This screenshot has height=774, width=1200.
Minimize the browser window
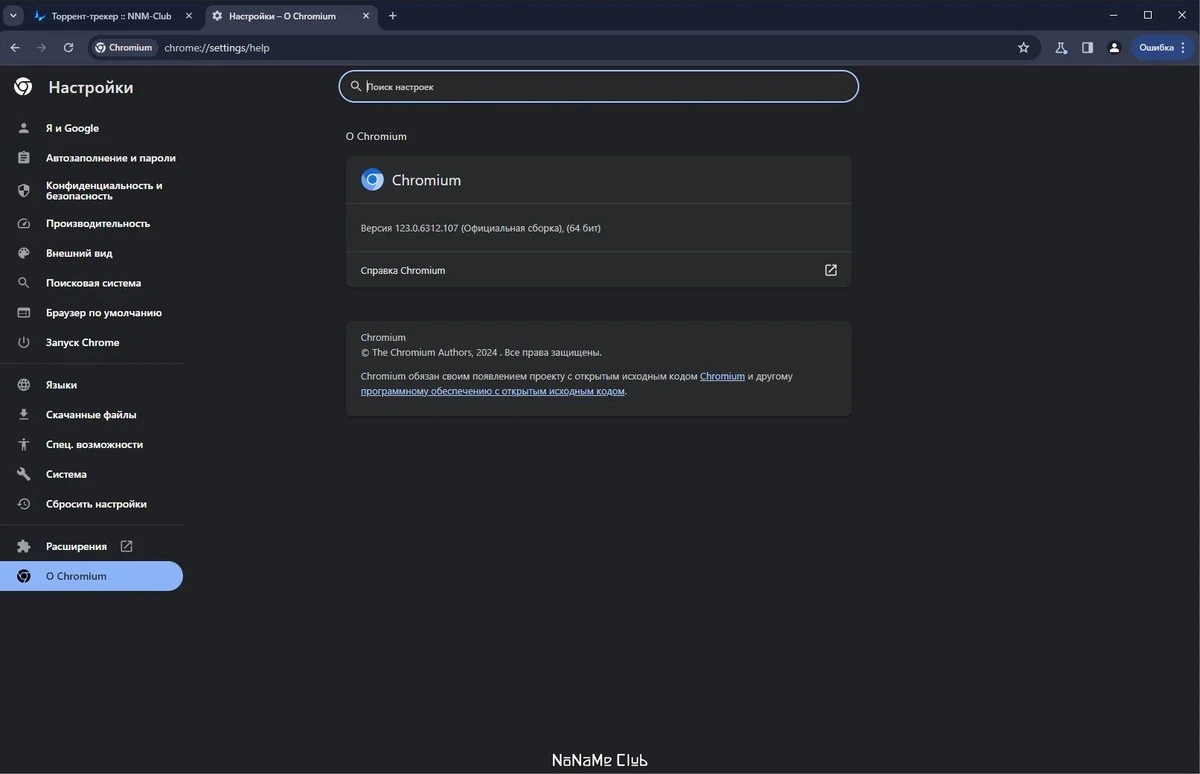point(1115,15)
